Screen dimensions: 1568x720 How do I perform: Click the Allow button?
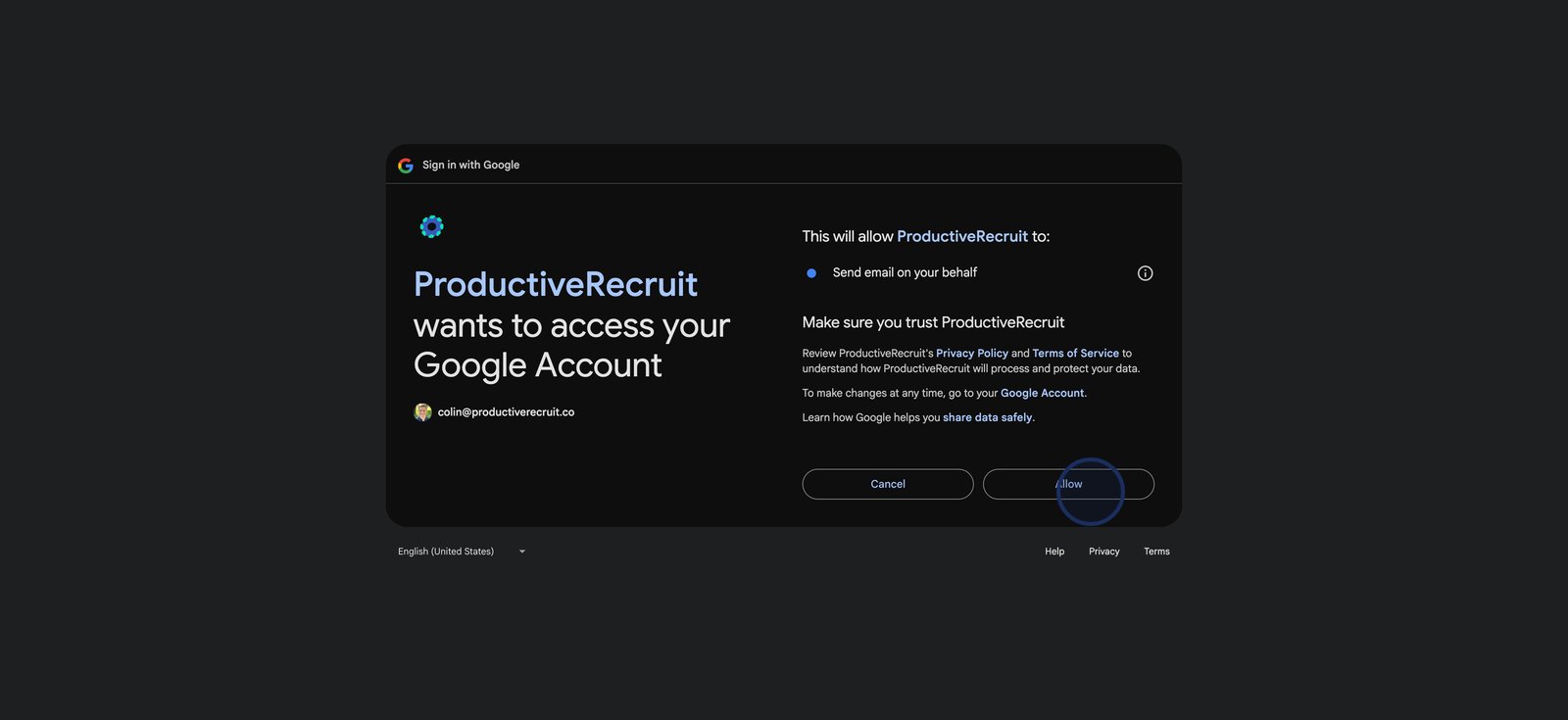pyautogui.click(x=1068, y=484)
